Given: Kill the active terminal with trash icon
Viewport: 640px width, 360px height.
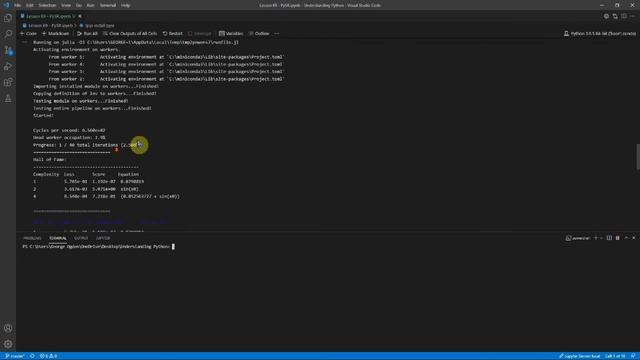Looking at the screenshot, I should [618, 238].
